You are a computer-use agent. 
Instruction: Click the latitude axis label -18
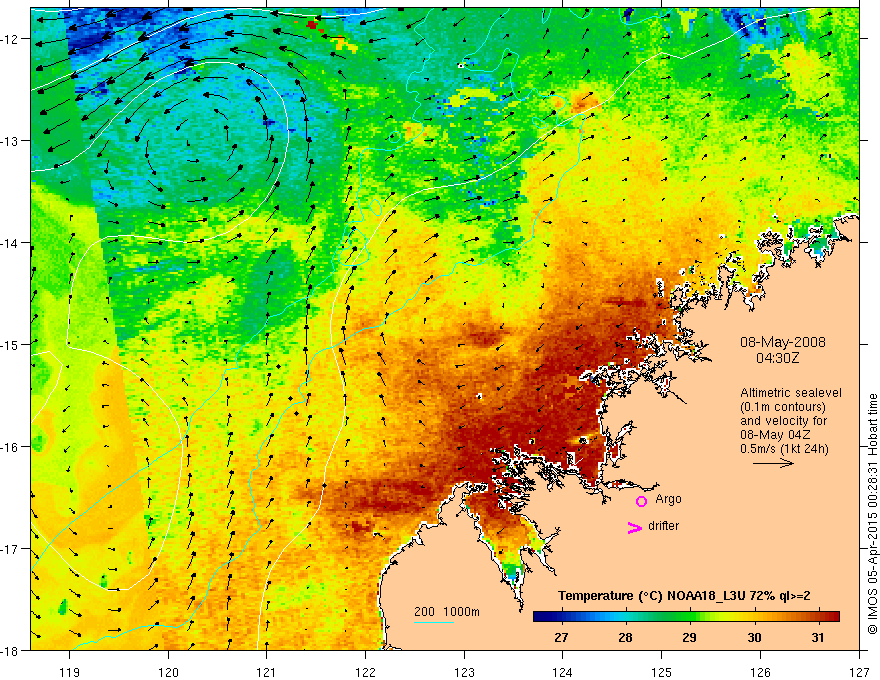coord(11,650)
